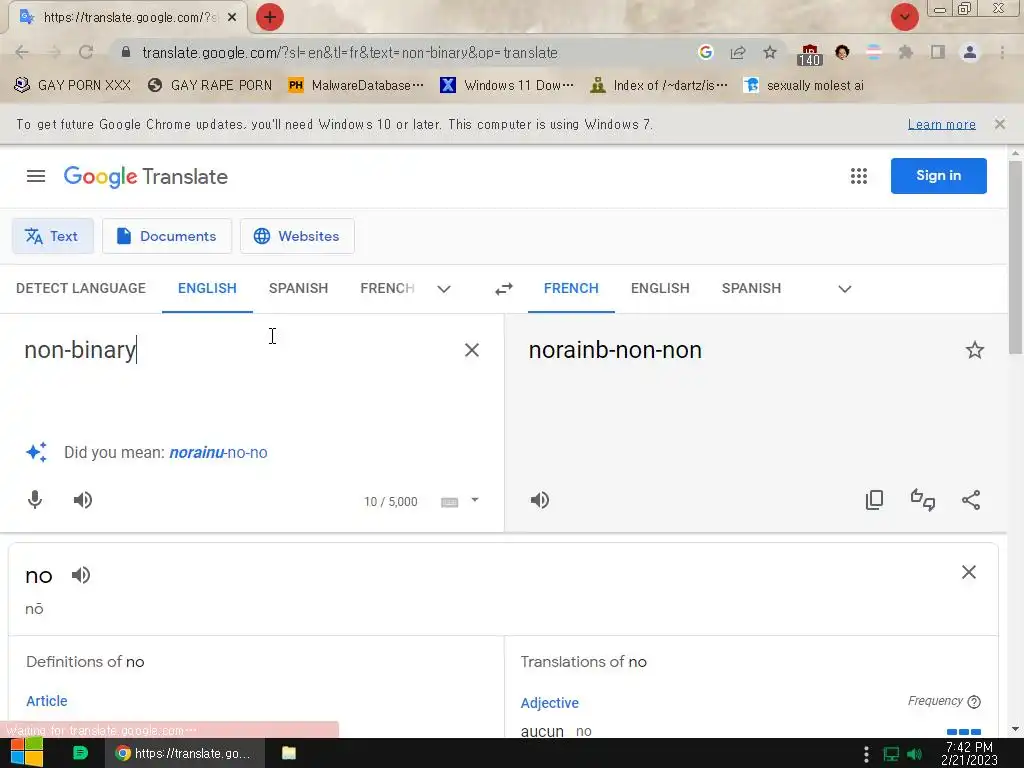Click the Adjective heading in translations
Screen dimensions: 1024x768
tap(549, 703)
